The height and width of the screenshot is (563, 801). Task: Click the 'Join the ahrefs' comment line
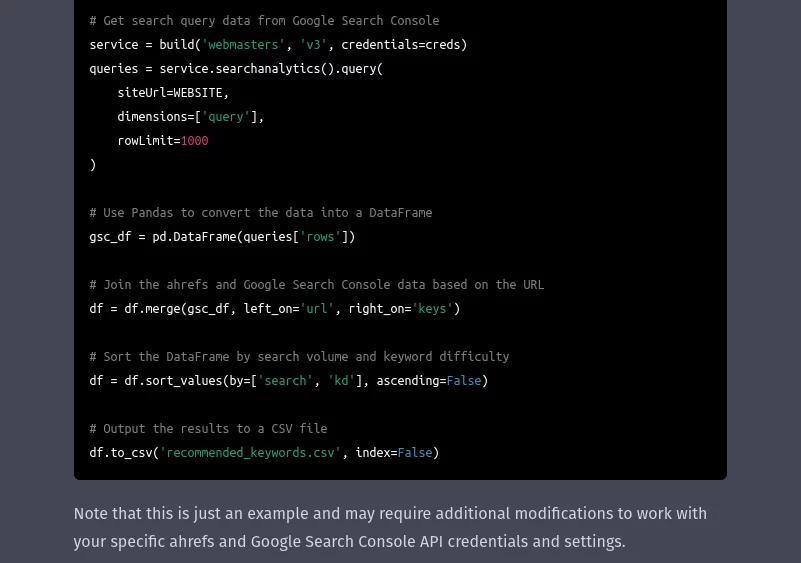click(x=316, y=285)
